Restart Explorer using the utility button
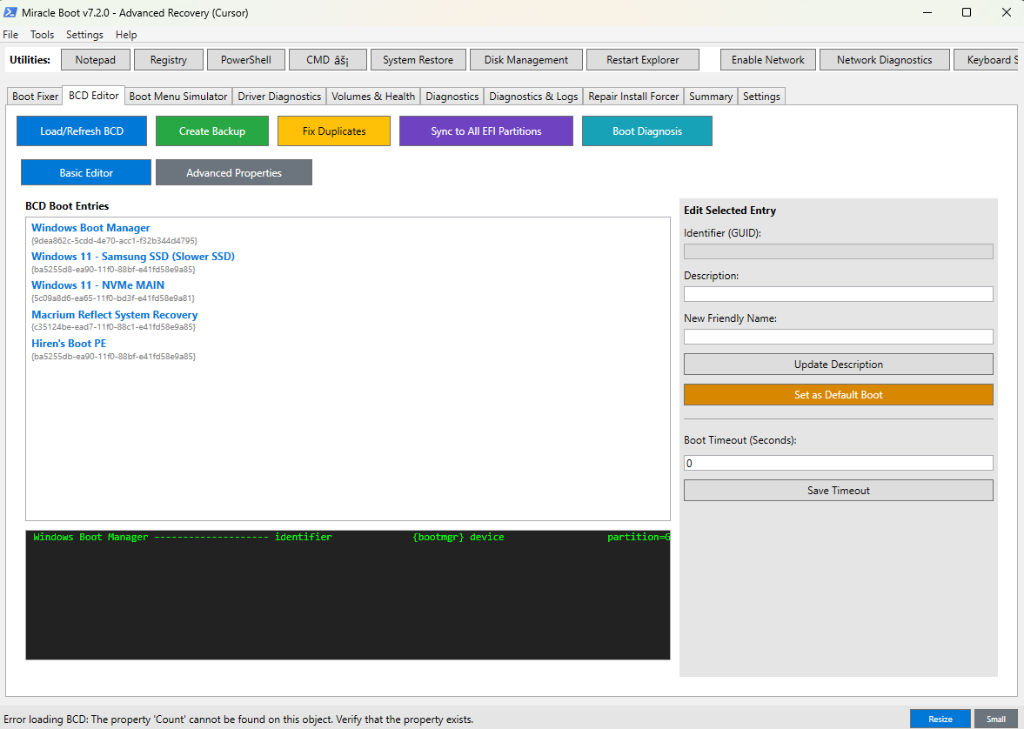1024x729 pixels. tap(642, 59)
